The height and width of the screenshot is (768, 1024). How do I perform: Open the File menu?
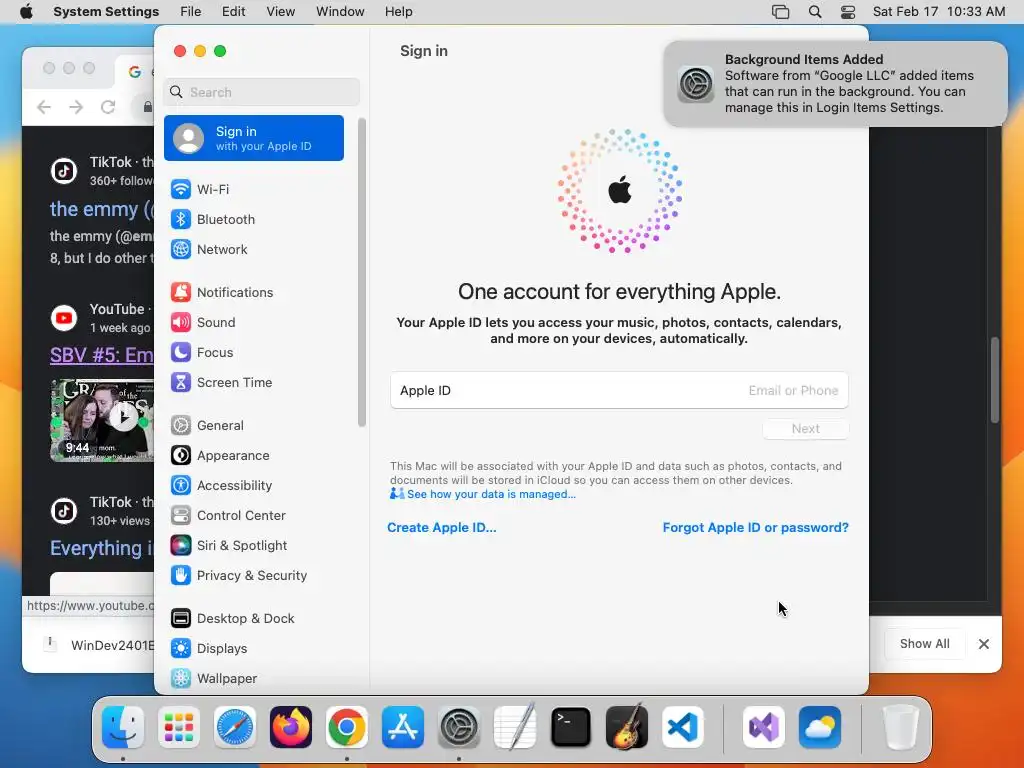(x=191, y=12)
